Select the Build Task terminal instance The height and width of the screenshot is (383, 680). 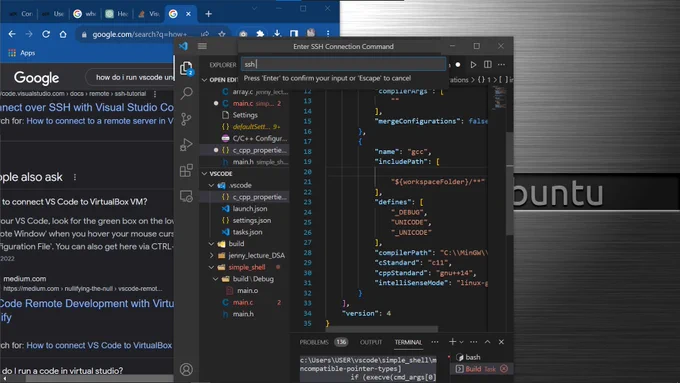480,369
